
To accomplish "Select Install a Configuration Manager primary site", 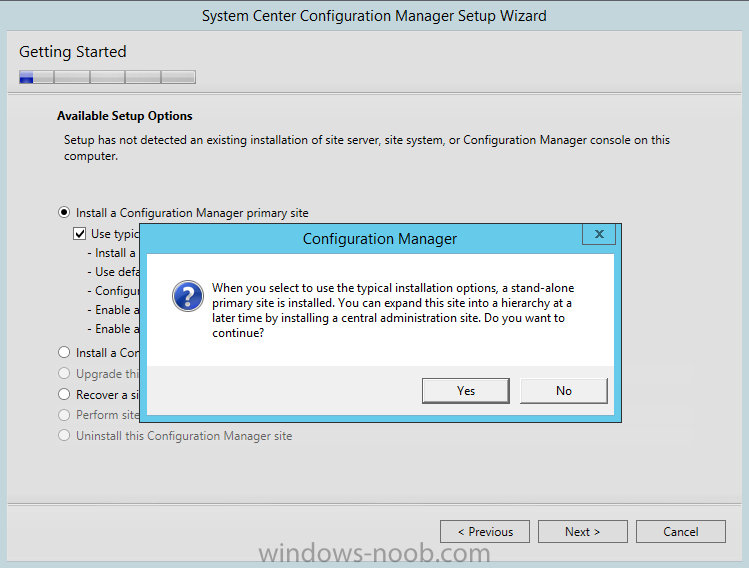I will [x=64, y=213].
